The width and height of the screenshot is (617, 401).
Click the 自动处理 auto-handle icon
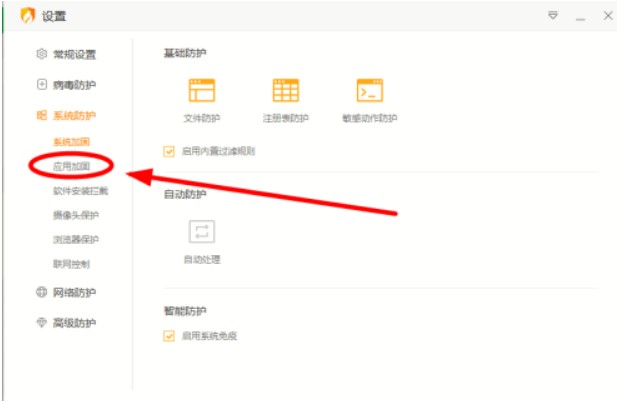point(201,232)
